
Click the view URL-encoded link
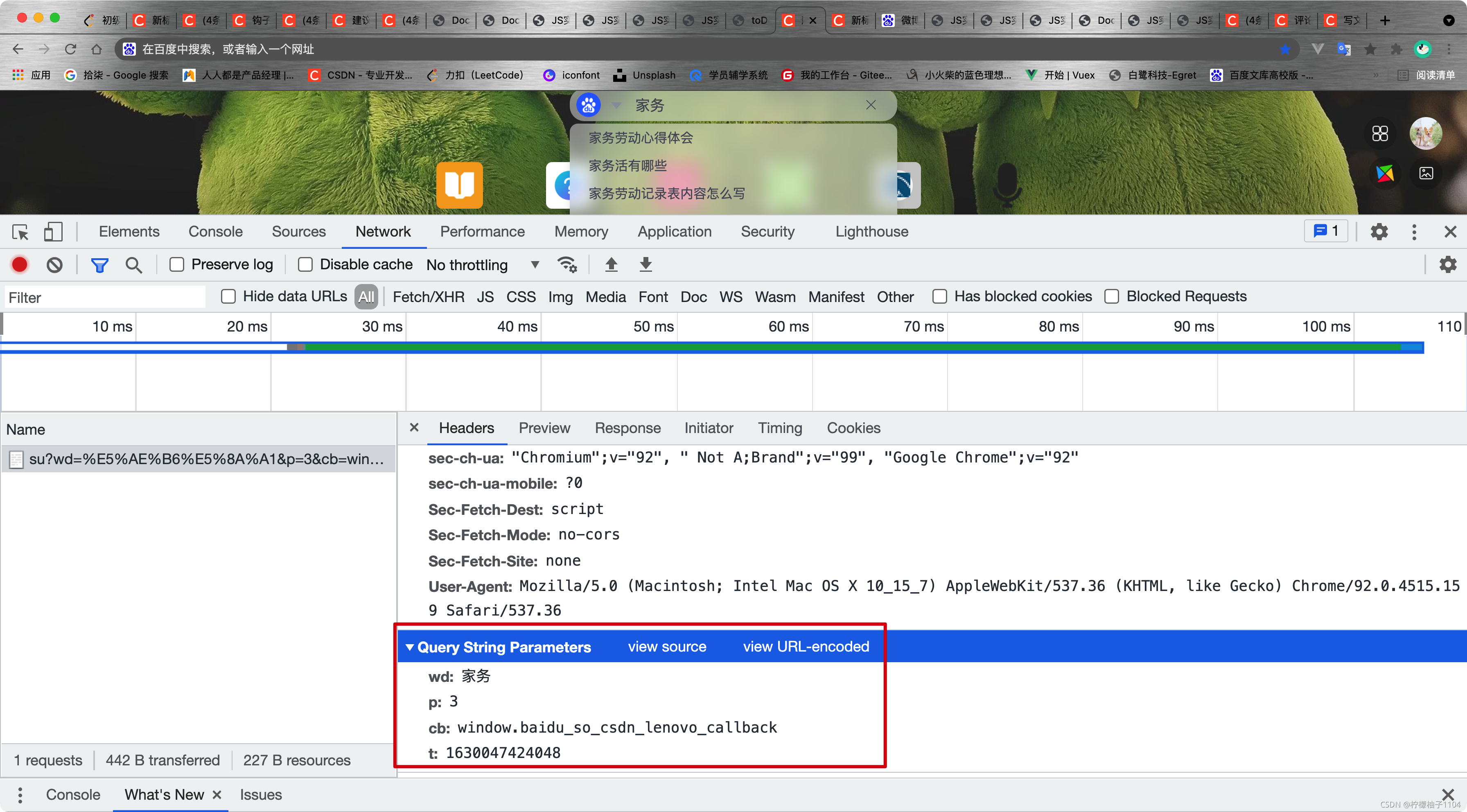[806, 646]
